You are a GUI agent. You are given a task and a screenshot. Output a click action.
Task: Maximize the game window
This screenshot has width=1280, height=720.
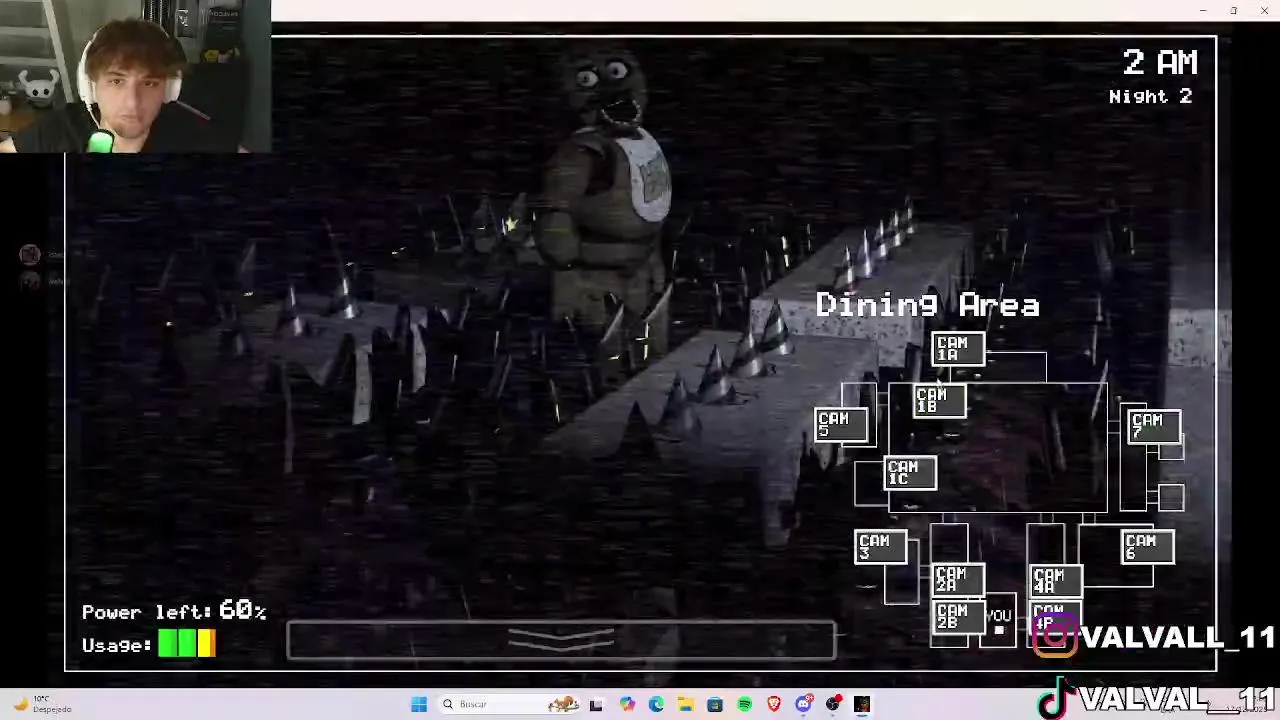(1234, 10)
